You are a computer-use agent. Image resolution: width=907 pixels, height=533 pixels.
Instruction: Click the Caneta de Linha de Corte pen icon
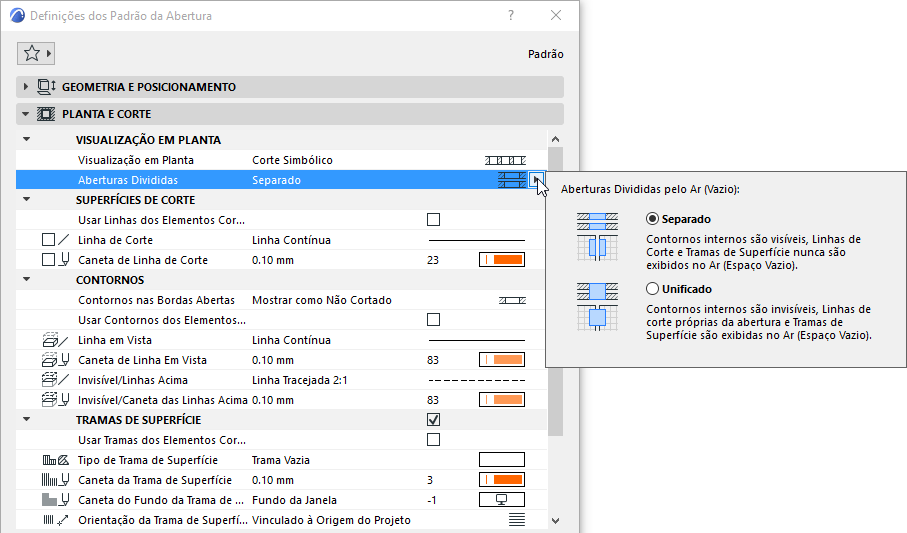tap(65, 259)
